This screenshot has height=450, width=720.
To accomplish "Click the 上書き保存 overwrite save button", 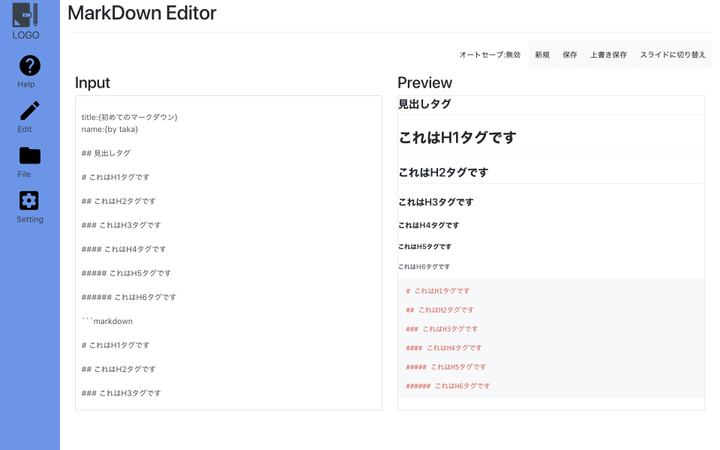I will tap(608, 55).
